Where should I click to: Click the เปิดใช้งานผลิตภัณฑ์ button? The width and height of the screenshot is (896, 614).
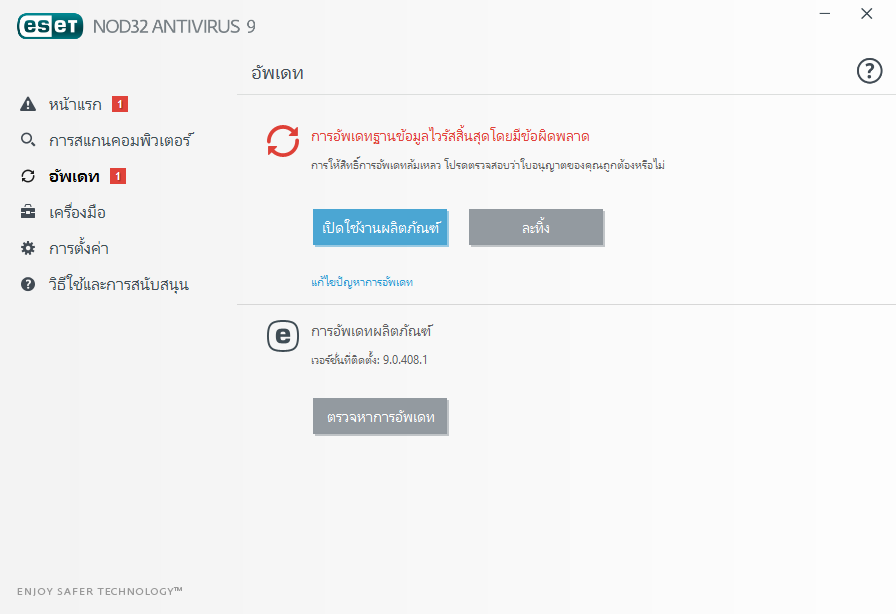tap(380, 228)
